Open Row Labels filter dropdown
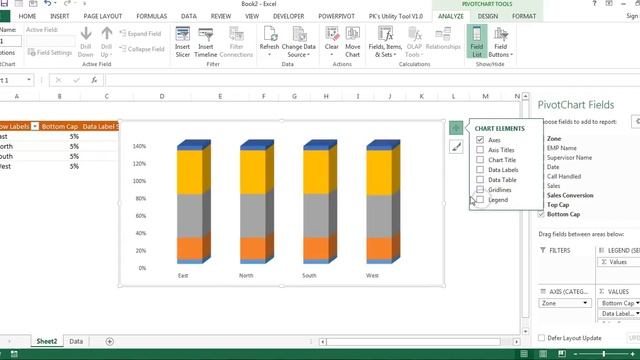Image resolution: width=640 pixels, height=360 pixels. tap(35, 127)
